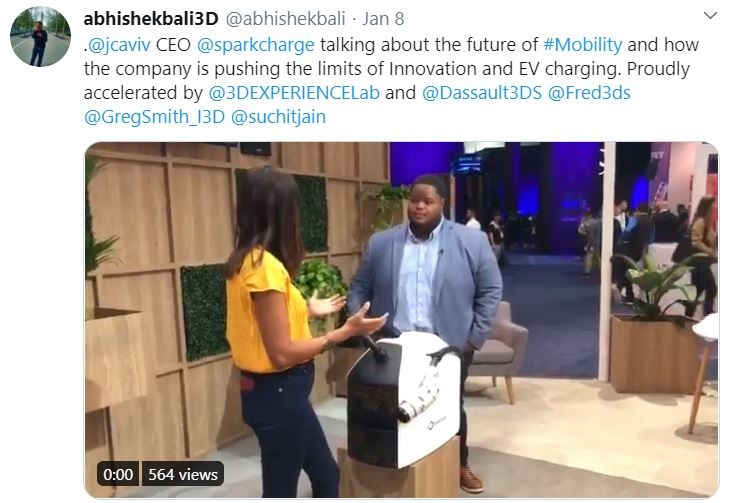Open the @Dassault3DS profile mention
Screen dimensions: 729x503
click(482, 93)
